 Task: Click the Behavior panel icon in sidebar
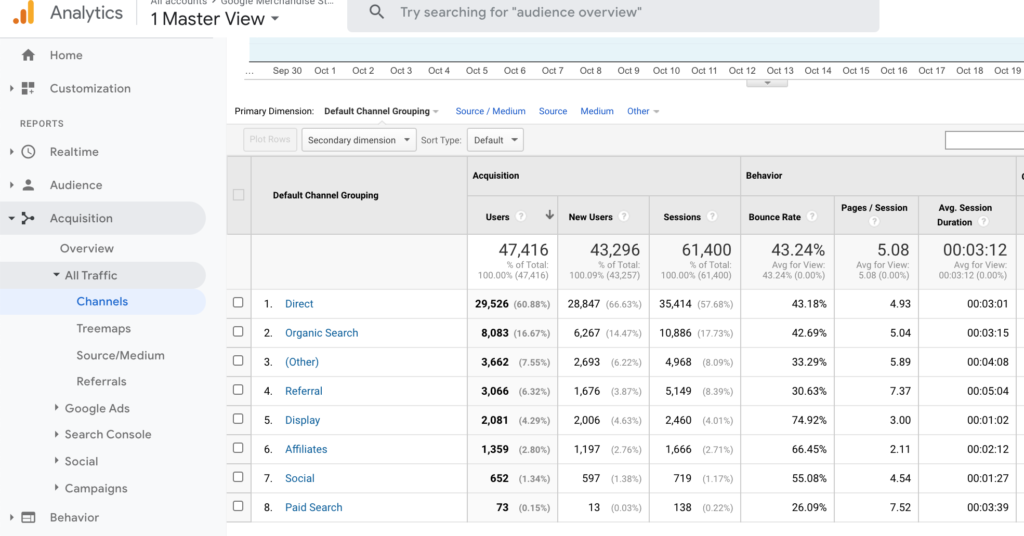click(x=28, y=517)
